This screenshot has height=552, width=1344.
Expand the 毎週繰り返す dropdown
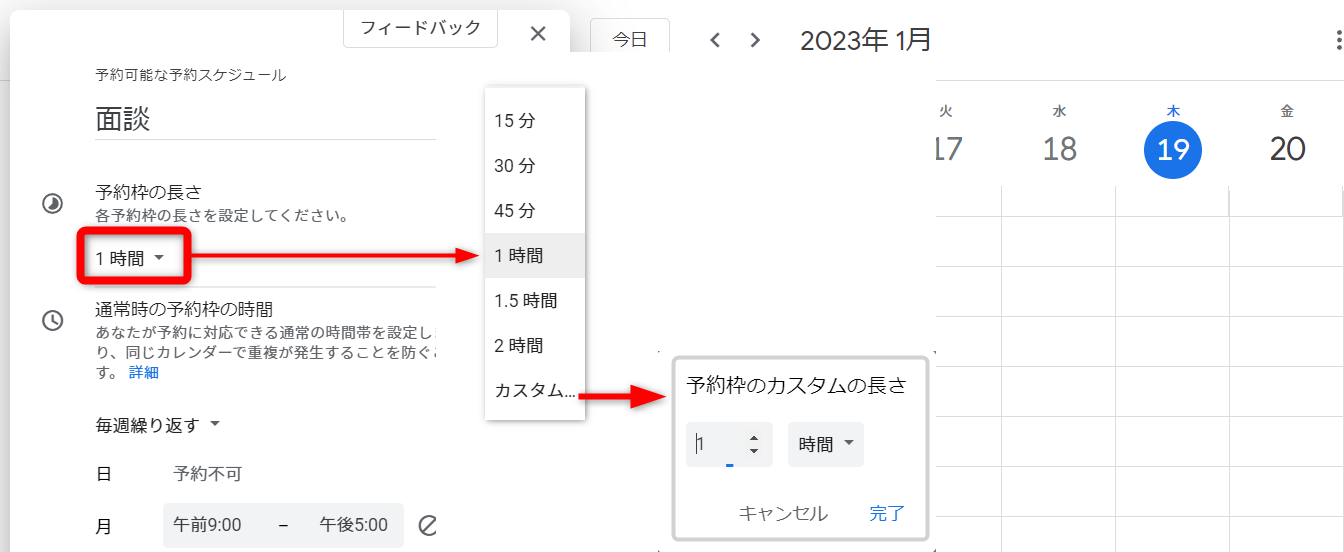tap(158, 425)
